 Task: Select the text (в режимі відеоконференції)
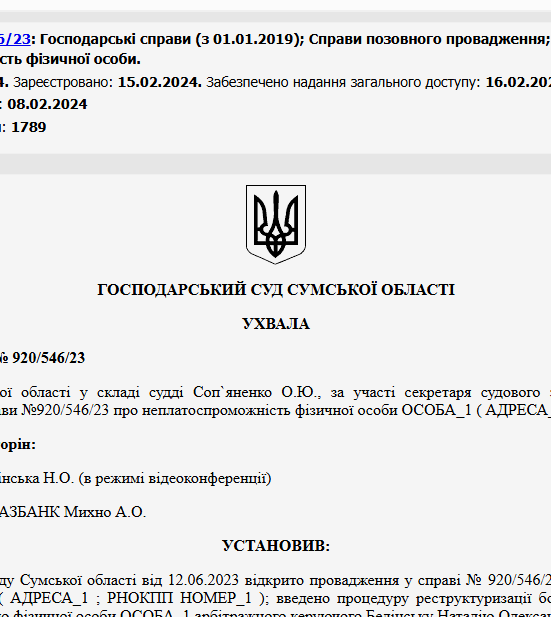(175, 478)
